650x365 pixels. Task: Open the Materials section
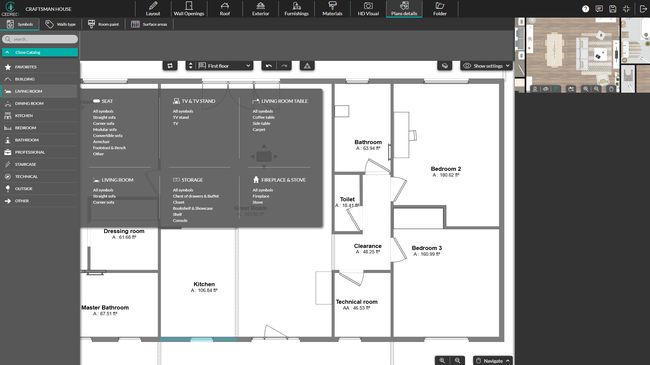click(332, 9)
